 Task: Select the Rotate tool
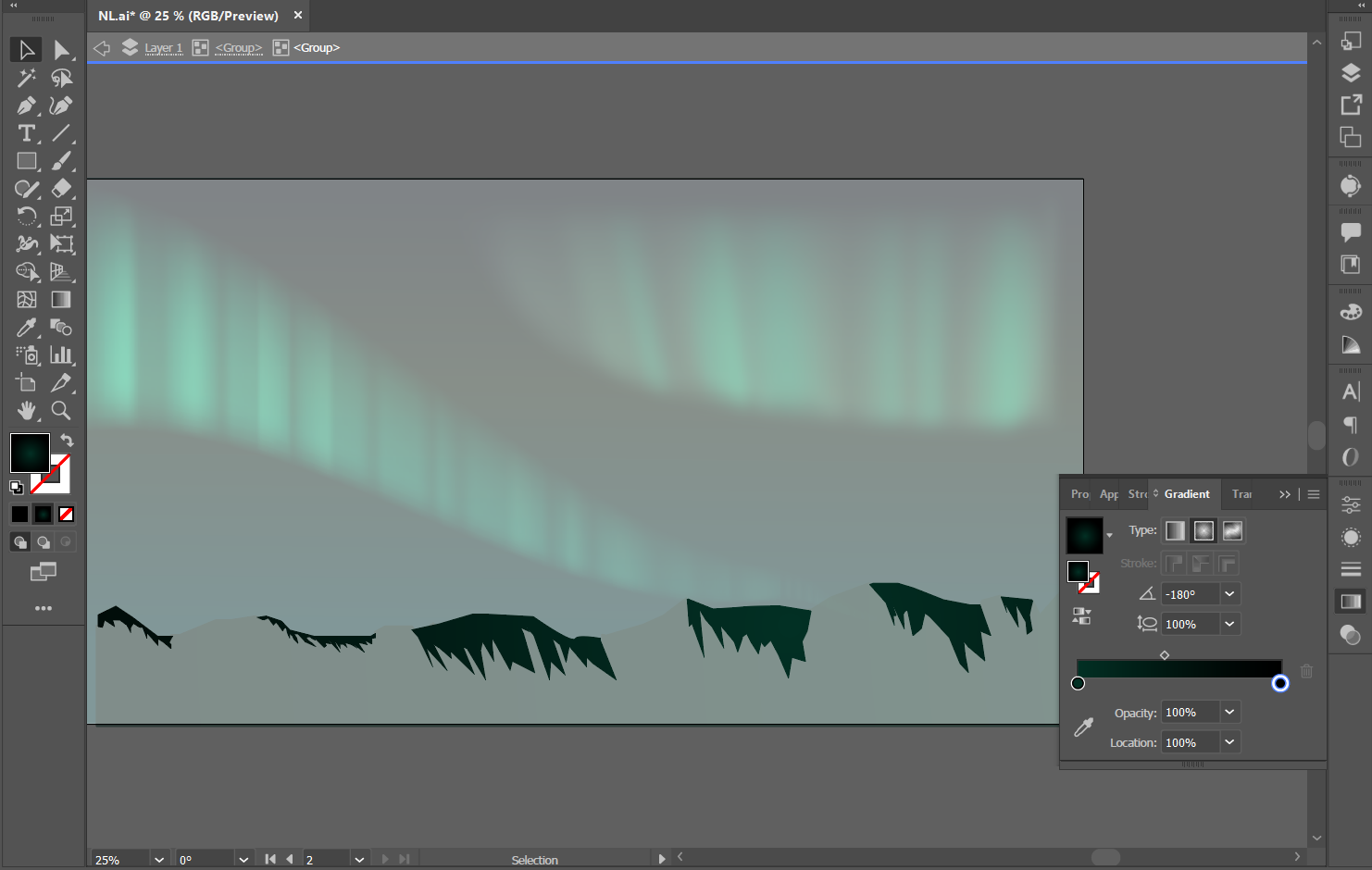26,217
